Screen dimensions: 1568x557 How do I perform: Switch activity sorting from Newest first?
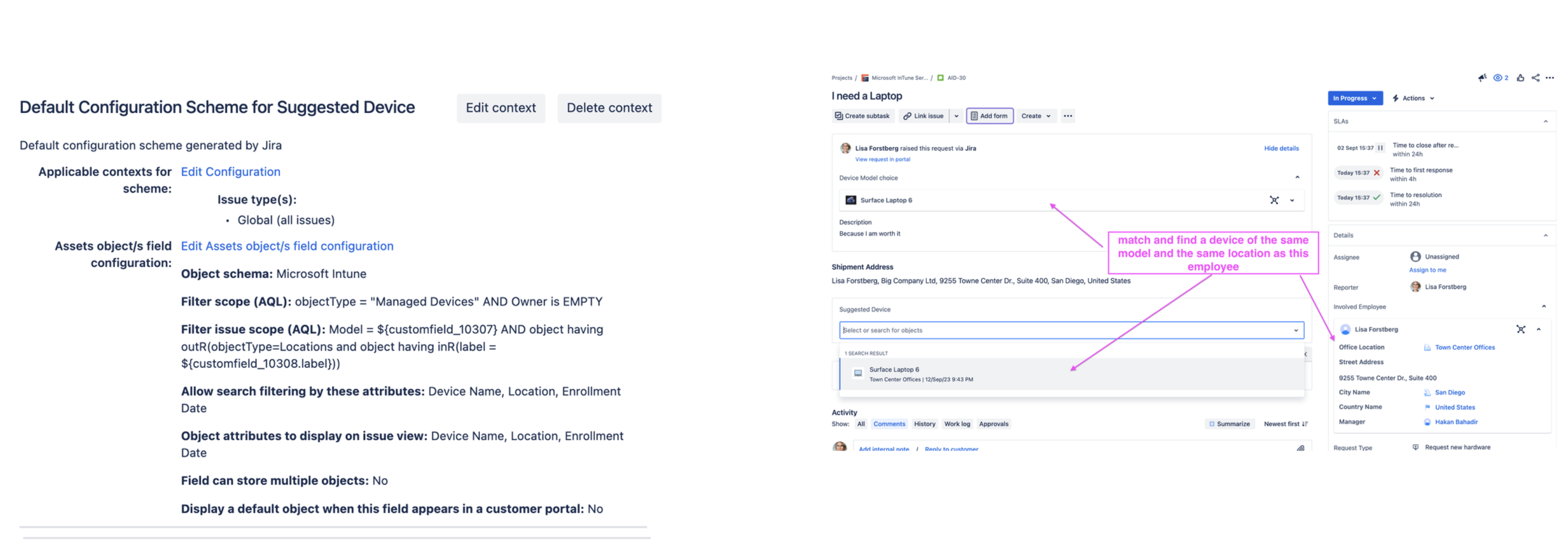tap(1284, 424)
